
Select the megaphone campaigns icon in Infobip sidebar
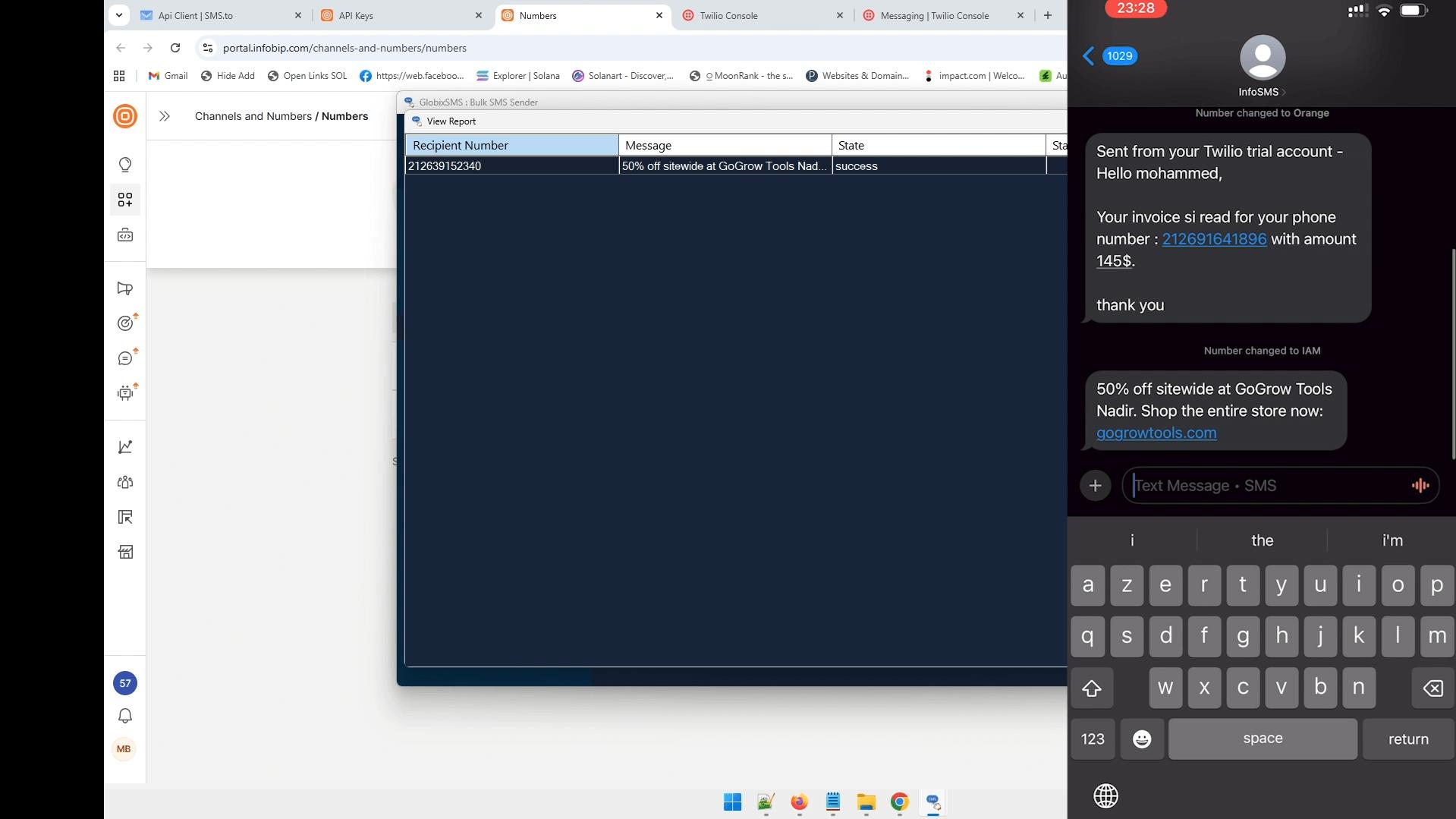(x=124, y=288)
